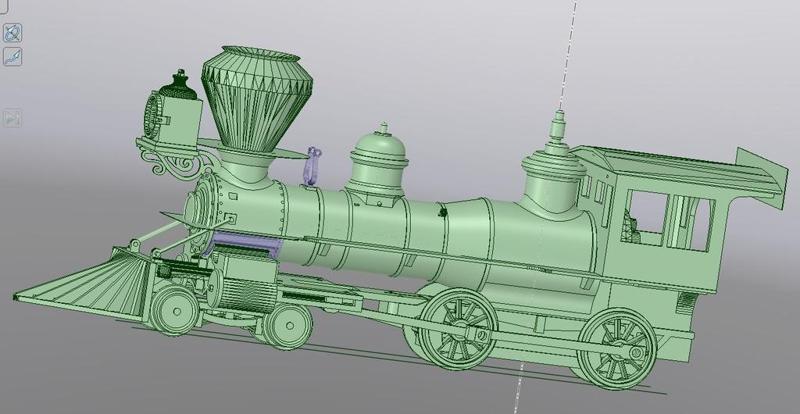
Task: Select the cowcatcher pilot at the front
Action: point(84,282)
